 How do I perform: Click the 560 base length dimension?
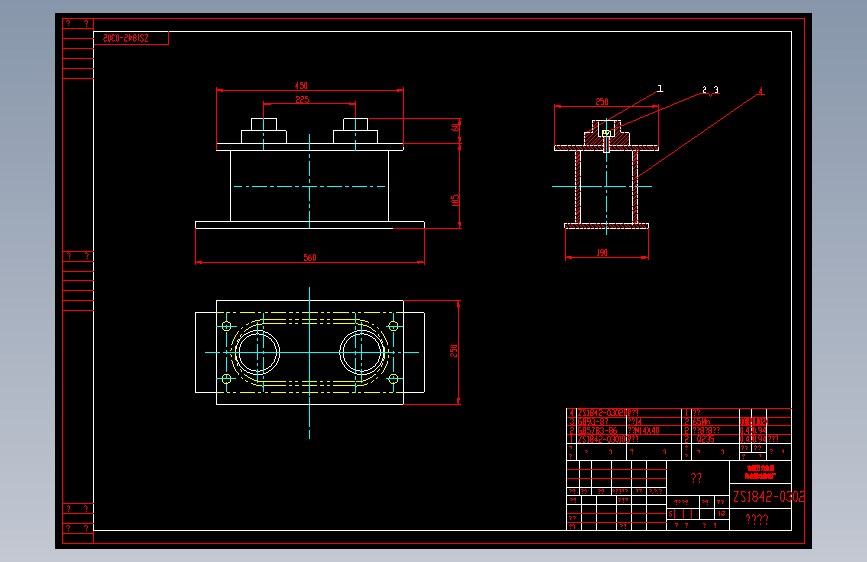310,258
